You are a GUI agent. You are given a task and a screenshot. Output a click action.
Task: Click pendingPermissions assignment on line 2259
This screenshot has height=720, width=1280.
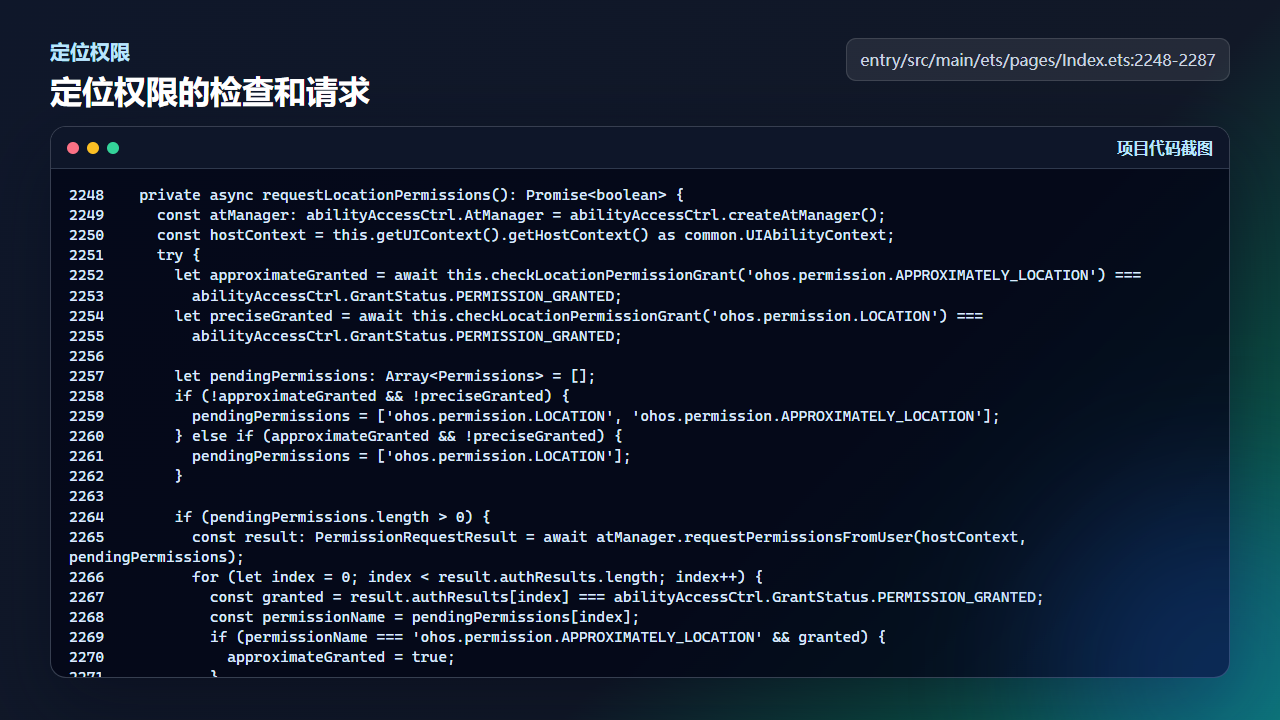[x=596, y=416]
